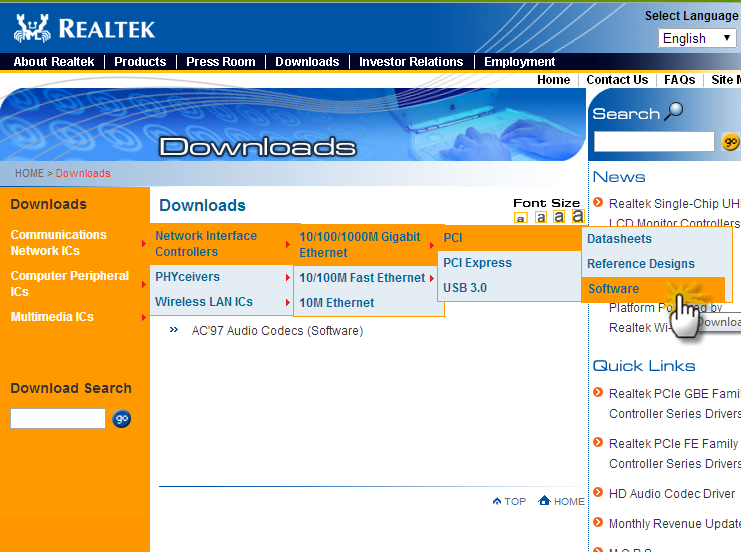Open HD Audio Codec Driver quick link
741x552 pixels.
coord(672,493)
